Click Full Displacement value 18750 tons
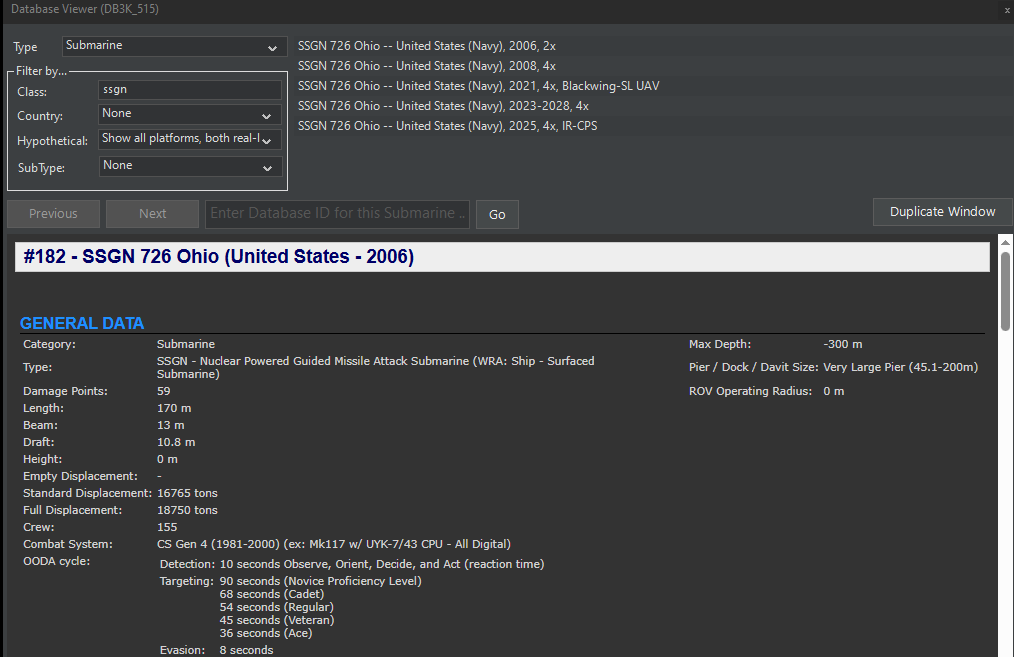 click(188, 510)
